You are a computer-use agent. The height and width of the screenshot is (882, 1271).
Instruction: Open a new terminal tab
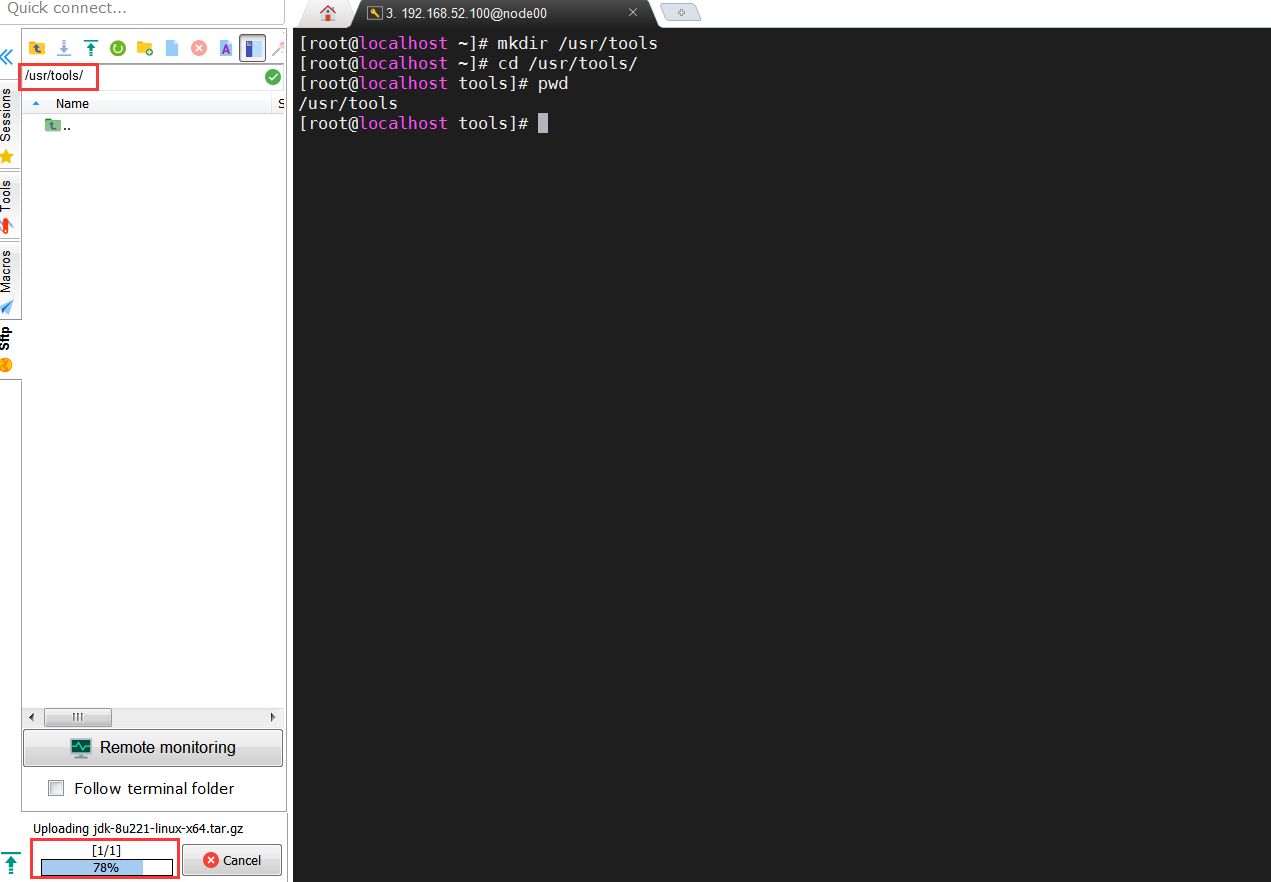pyautogui.click(x=681, y=13)
